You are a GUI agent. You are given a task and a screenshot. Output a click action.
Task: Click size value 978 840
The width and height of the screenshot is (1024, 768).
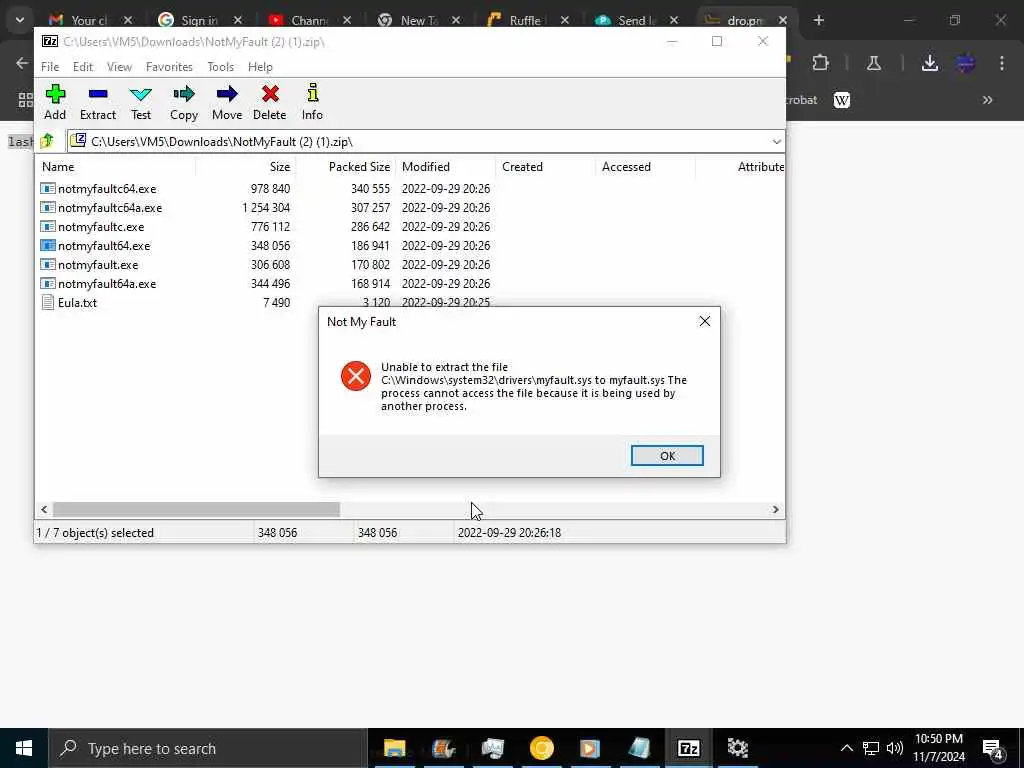(x=270, y=189)
